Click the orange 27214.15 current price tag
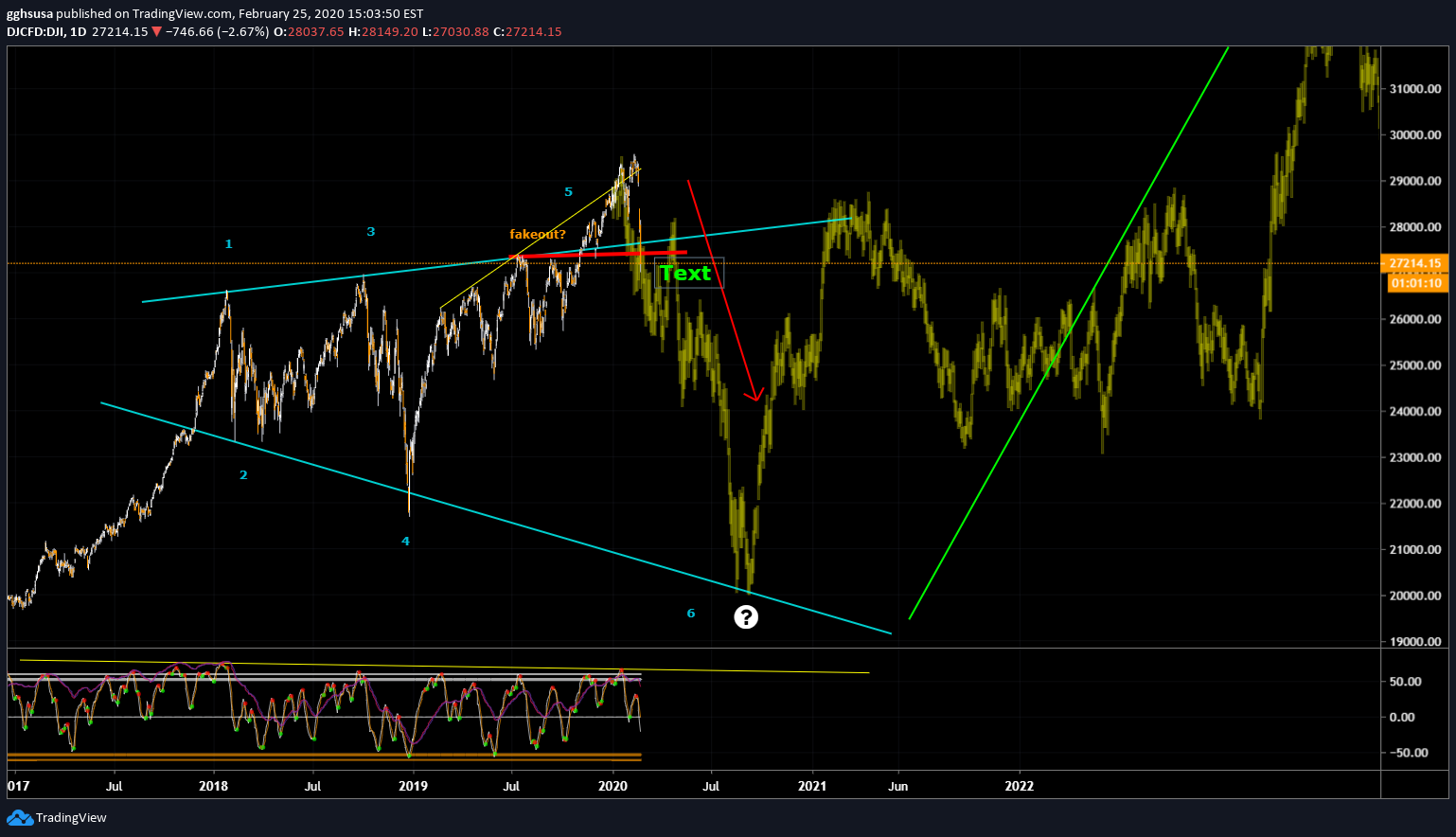The width and height of the screenshot is (1456, 837). click(1415, 263)
